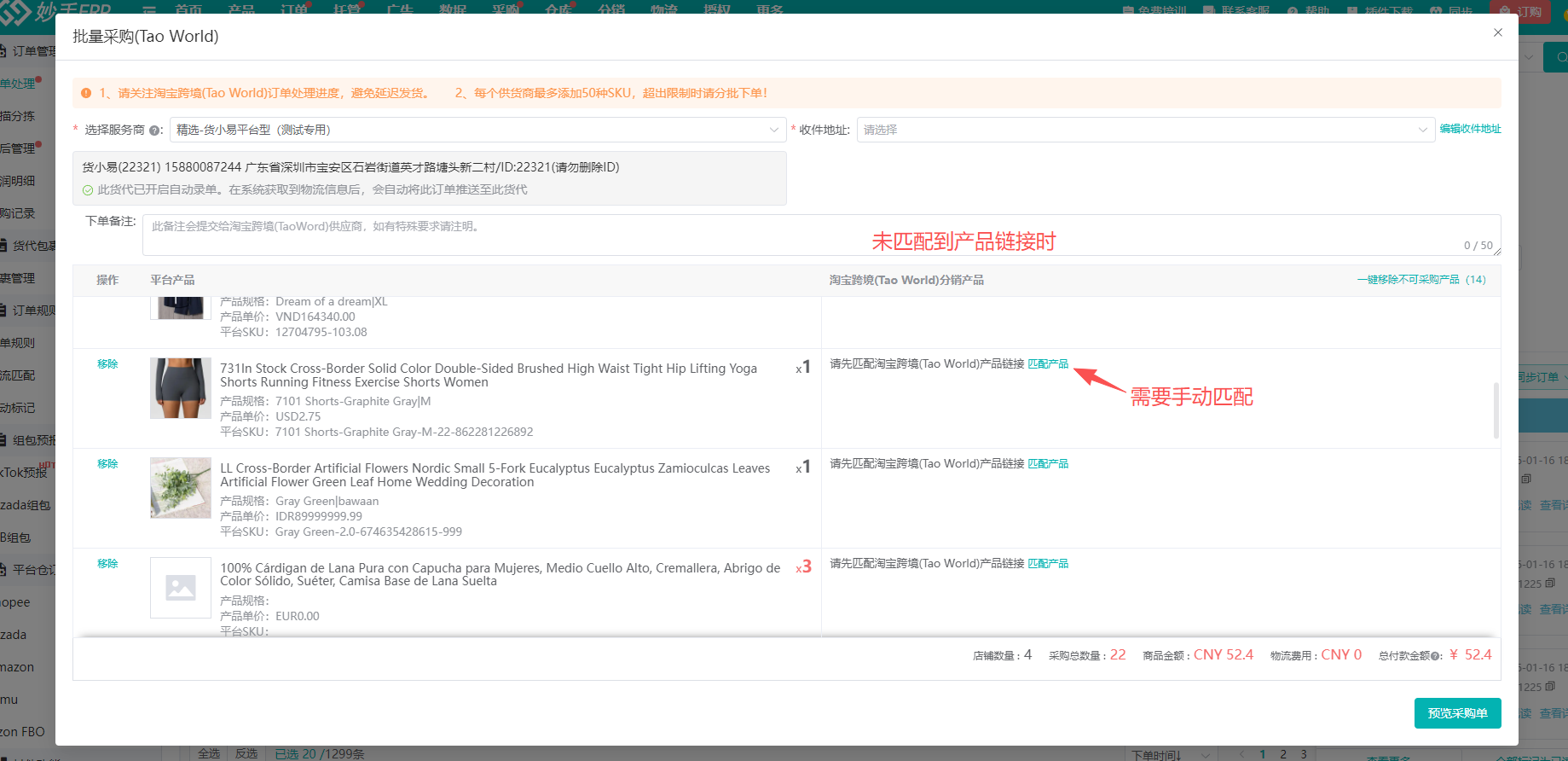Remove the Cárdigan de Lana product row
1568x761 pixels.
107,564
